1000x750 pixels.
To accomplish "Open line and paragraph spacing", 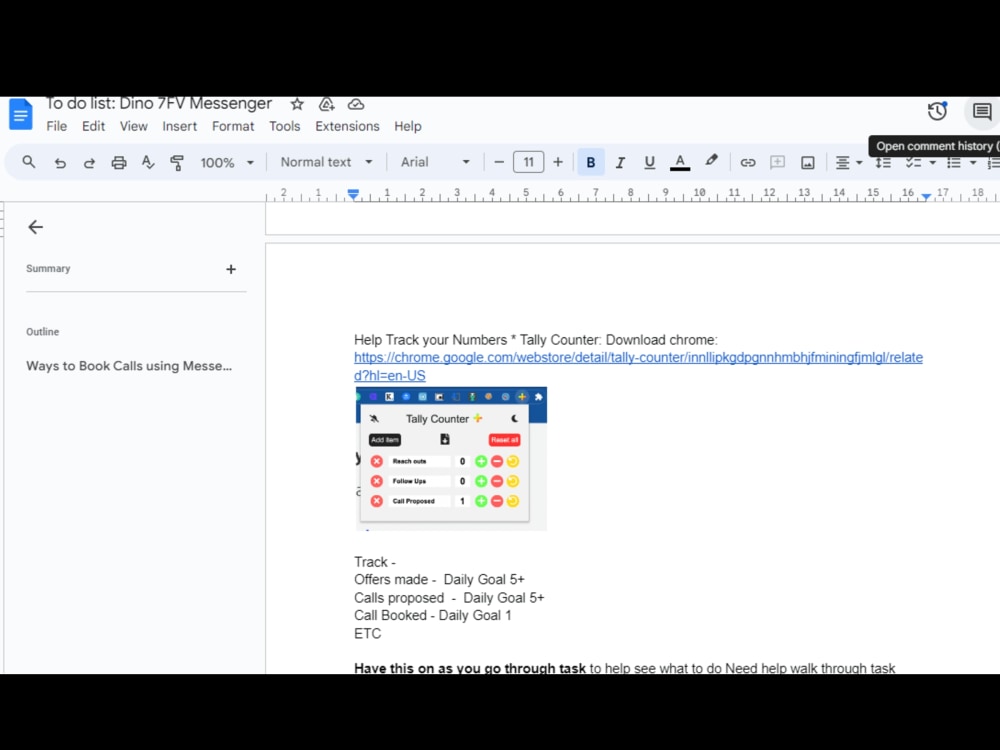I will point(883,163).
